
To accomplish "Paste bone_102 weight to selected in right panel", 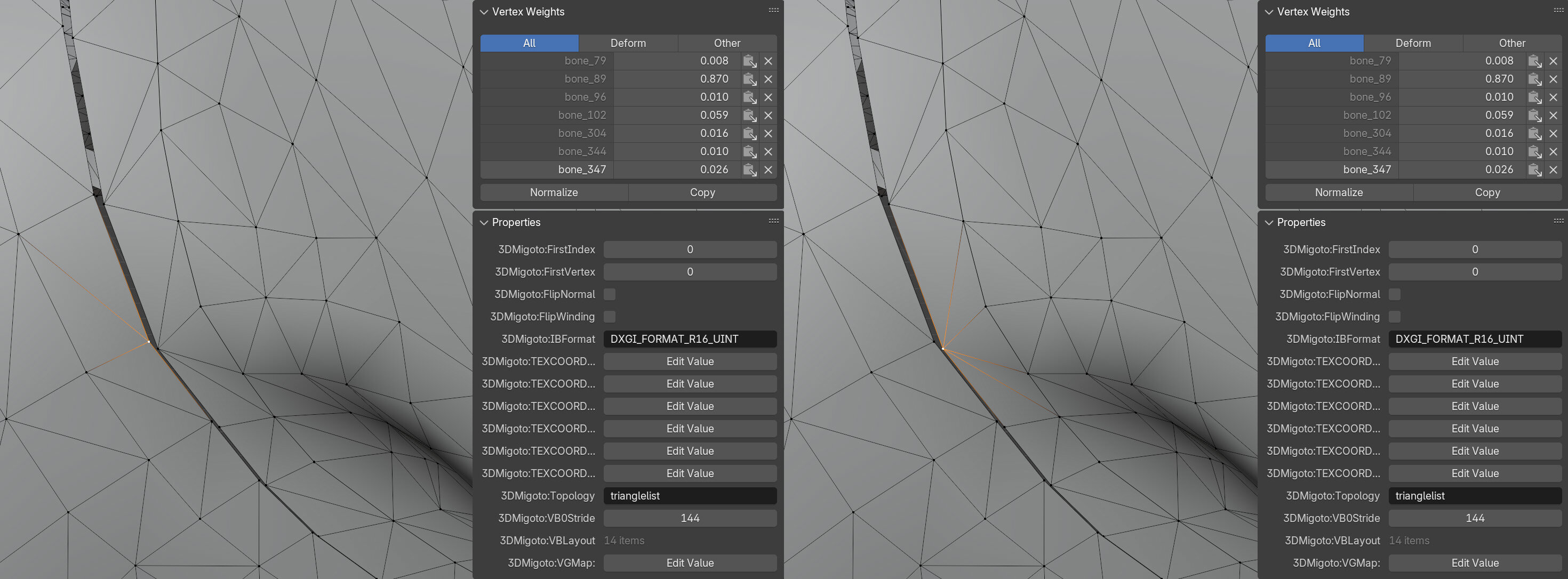I will [1534, 116].
